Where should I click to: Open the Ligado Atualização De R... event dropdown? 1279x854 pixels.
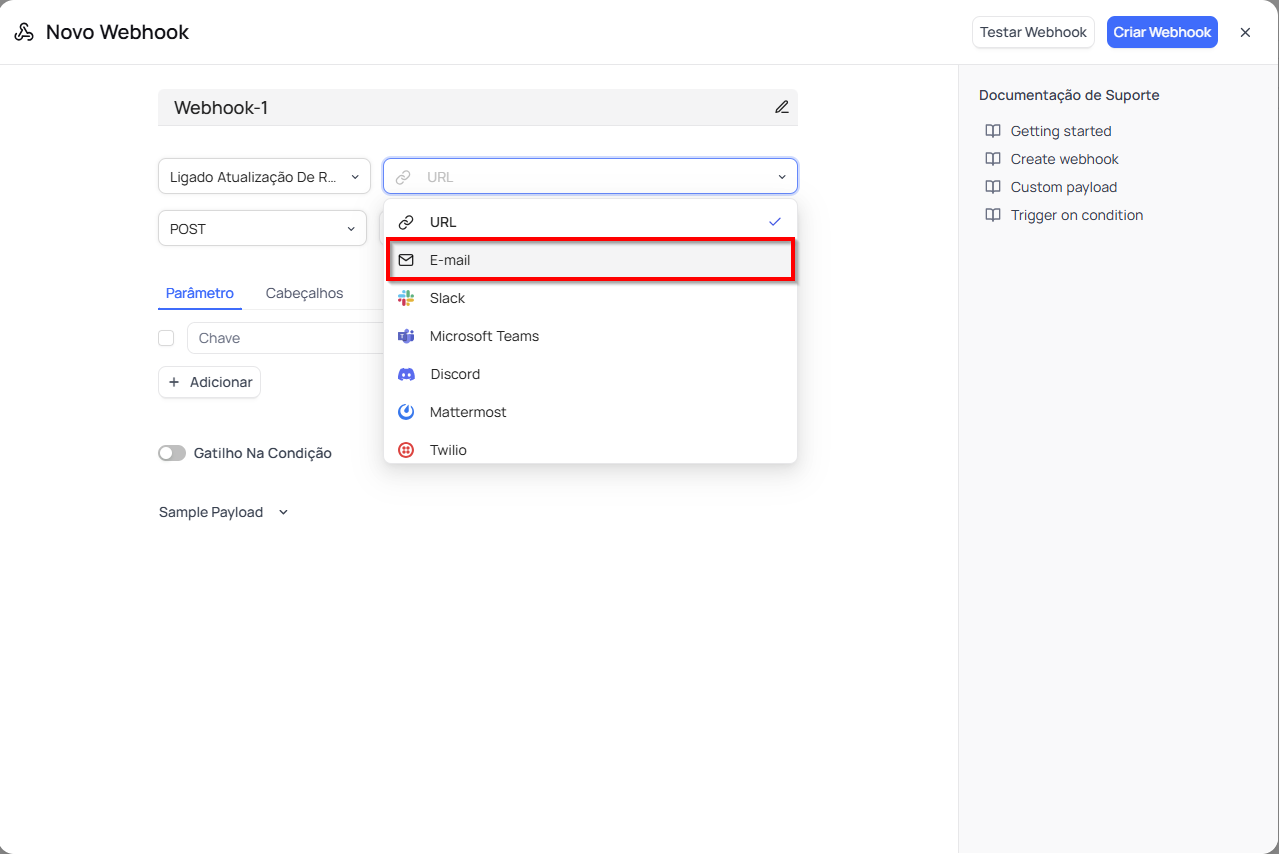264,177
